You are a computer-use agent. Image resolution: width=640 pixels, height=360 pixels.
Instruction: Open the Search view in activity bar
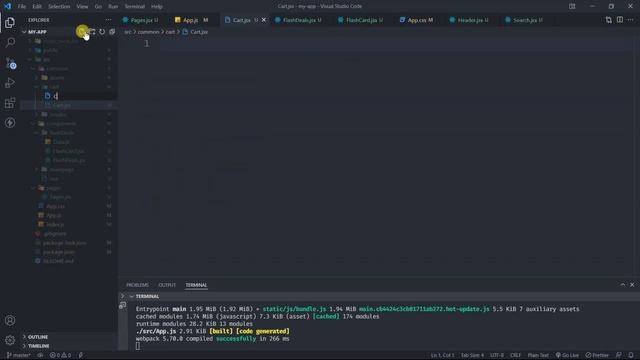pyautogui.click(x=10, y=42)
